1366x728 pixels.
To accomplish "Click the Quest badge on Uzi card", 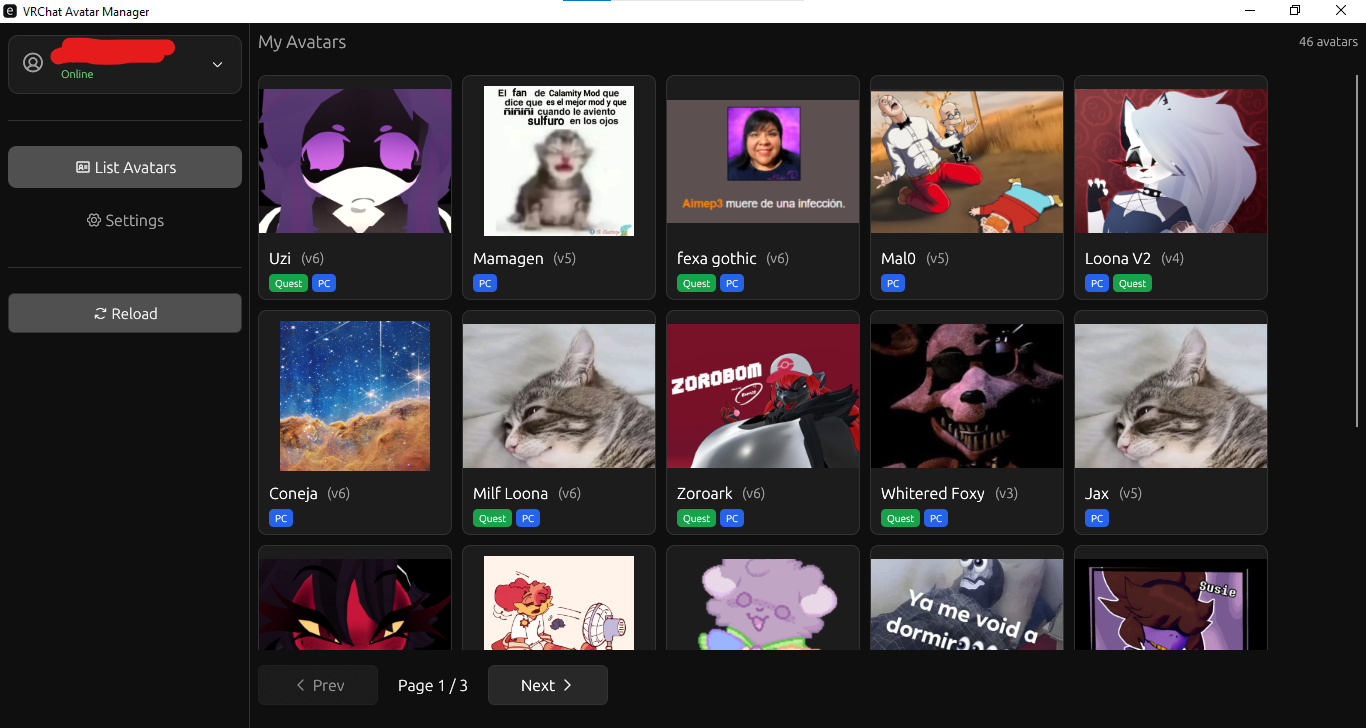I will click(x=288, y=283).
